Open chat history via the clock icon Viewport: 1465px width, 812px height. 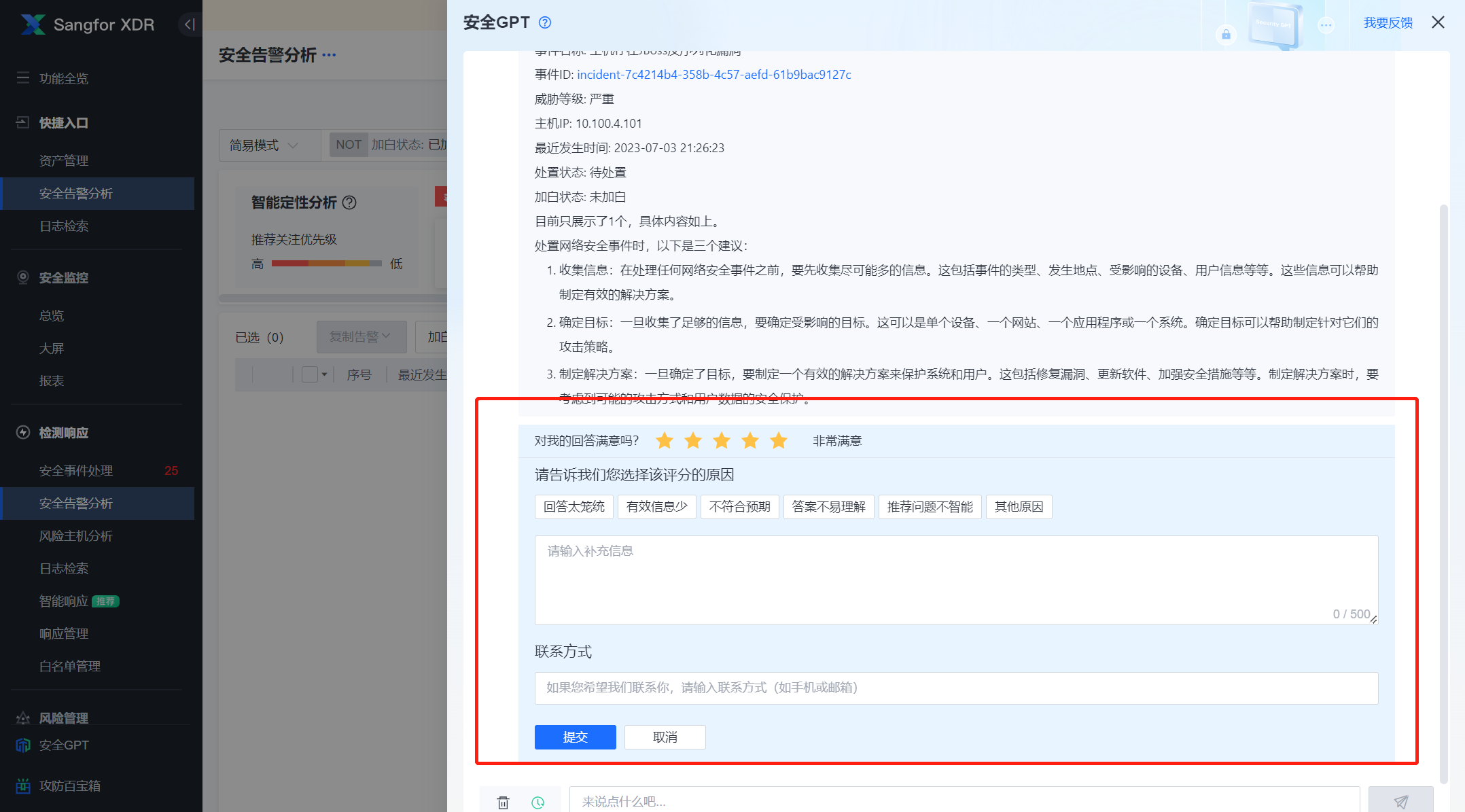point(539,802)
